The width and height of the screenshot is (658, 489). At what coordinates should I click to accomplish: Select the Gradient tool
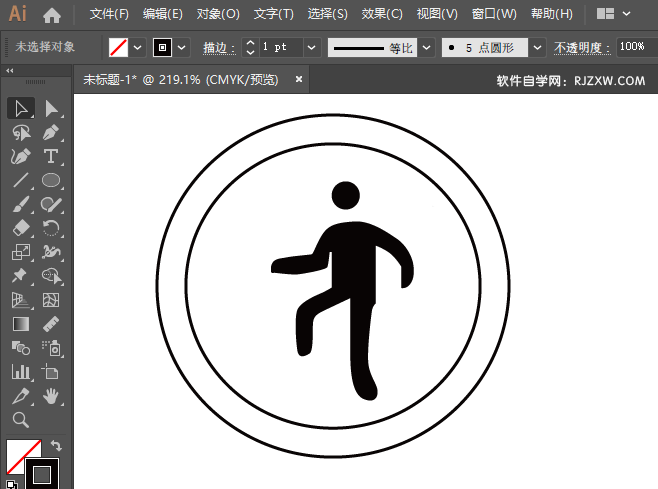tap(21, 324)
